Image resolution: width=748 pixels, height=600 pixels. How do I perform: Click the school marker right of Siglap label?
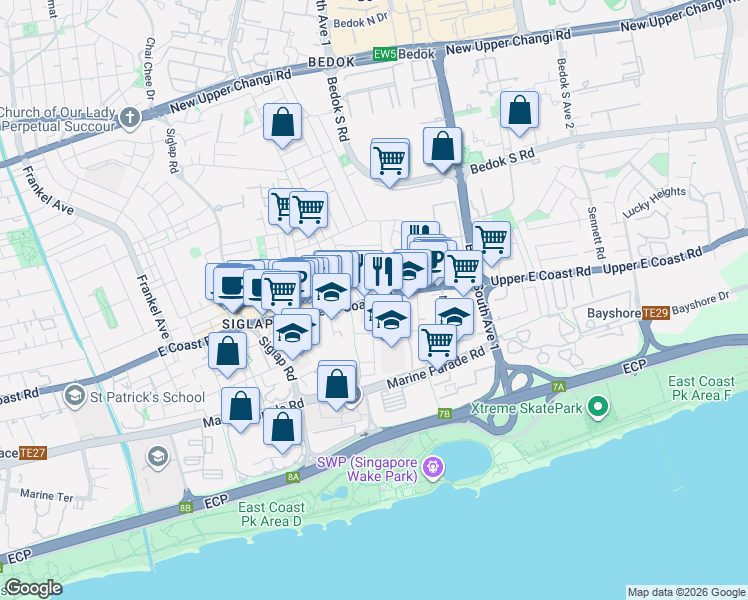point(292,334)
